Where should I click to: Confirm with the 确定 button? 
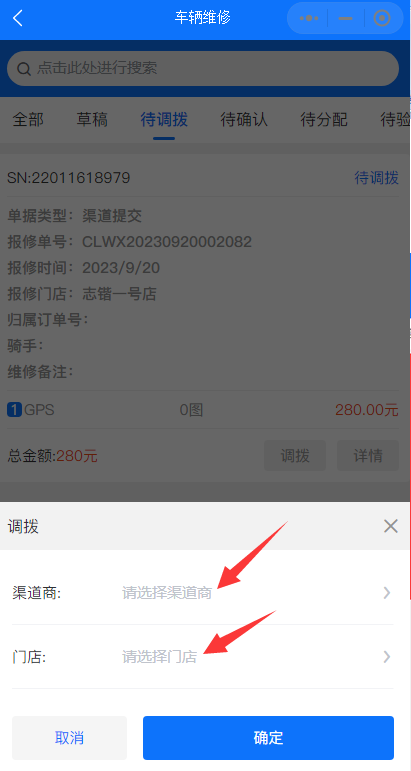pyautogui.click(x=268, y=738)
